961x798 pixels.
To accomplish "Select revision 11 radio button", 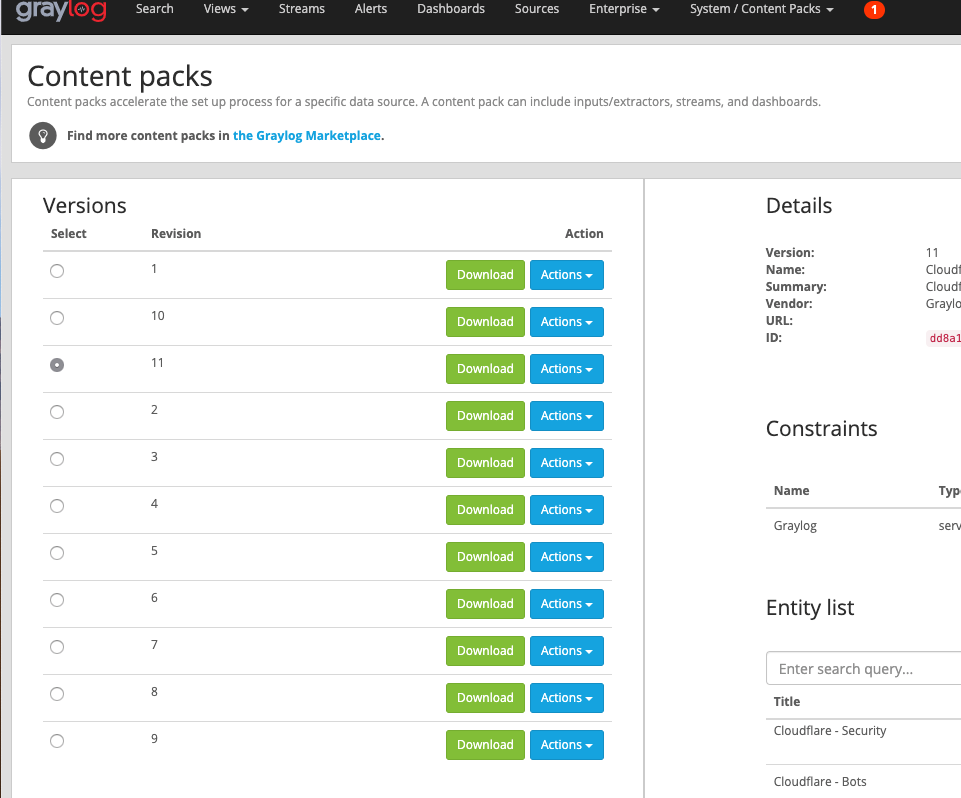I will tap(57, 365).
